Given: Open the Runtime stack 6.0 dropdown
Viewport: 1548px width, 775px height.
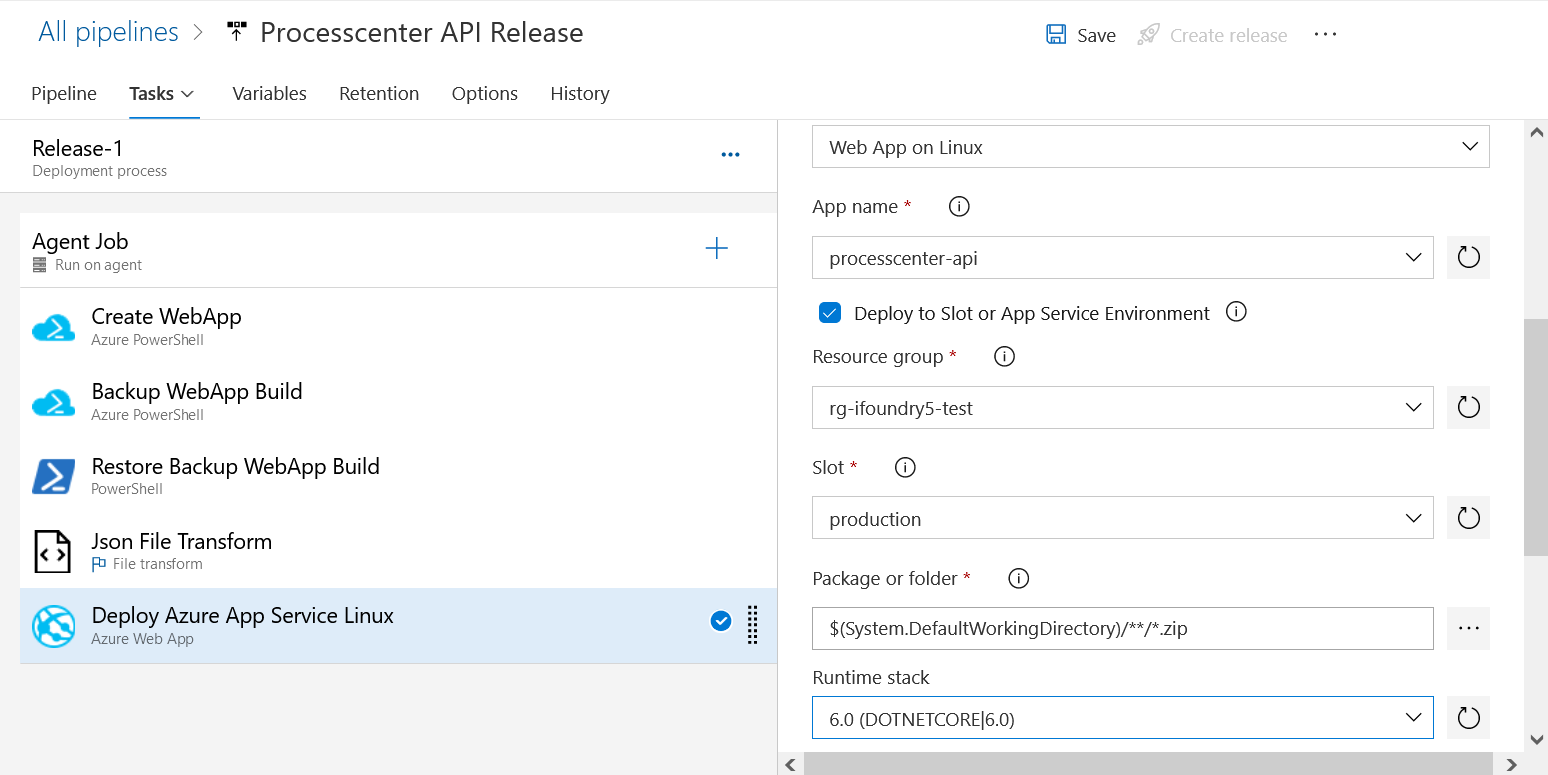Looking at the screenshot, I should (1122, 718).
